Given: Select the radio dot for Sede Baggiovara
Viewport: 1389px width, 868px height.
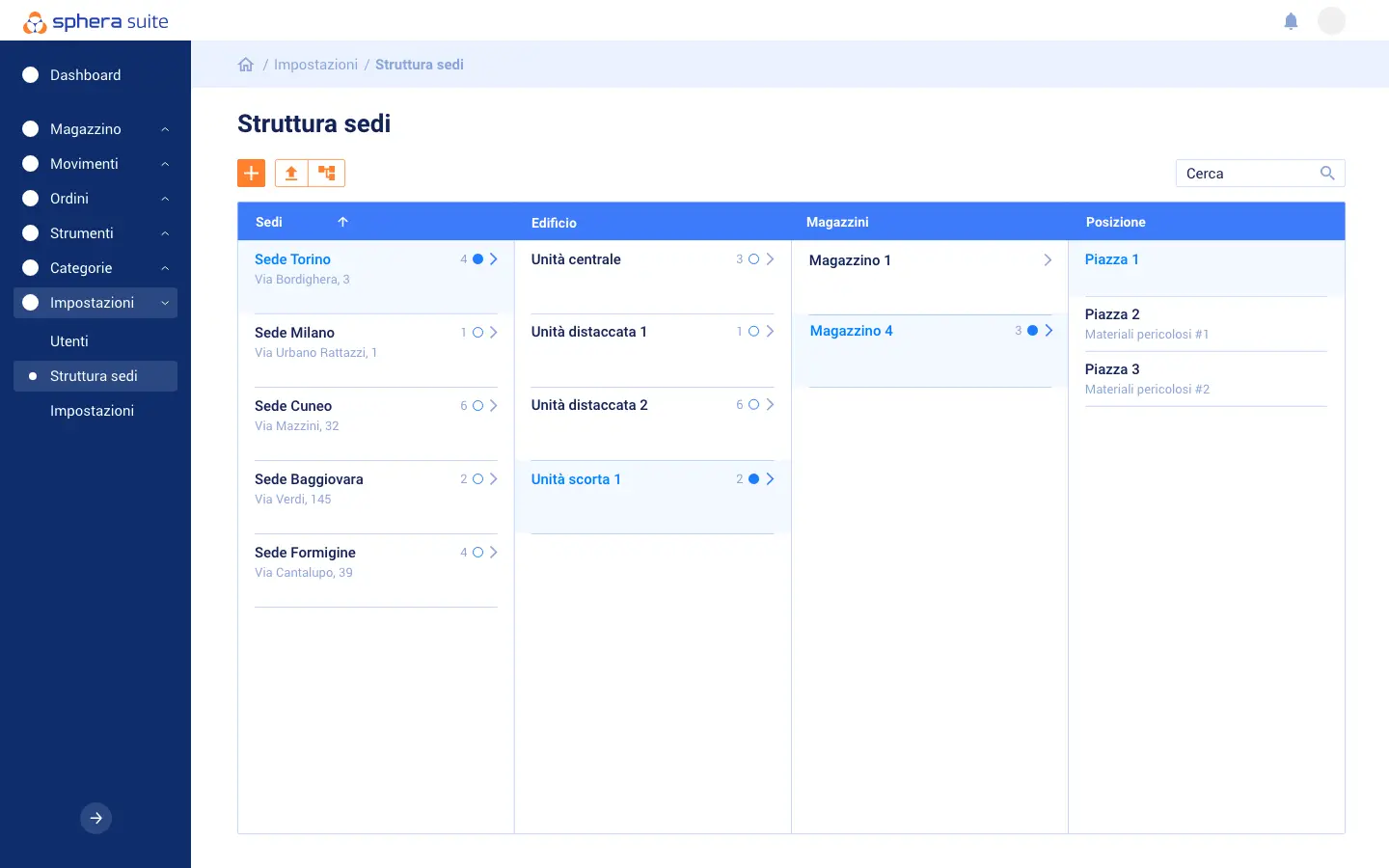Looking at the screenshot, I should click(477, 479).
